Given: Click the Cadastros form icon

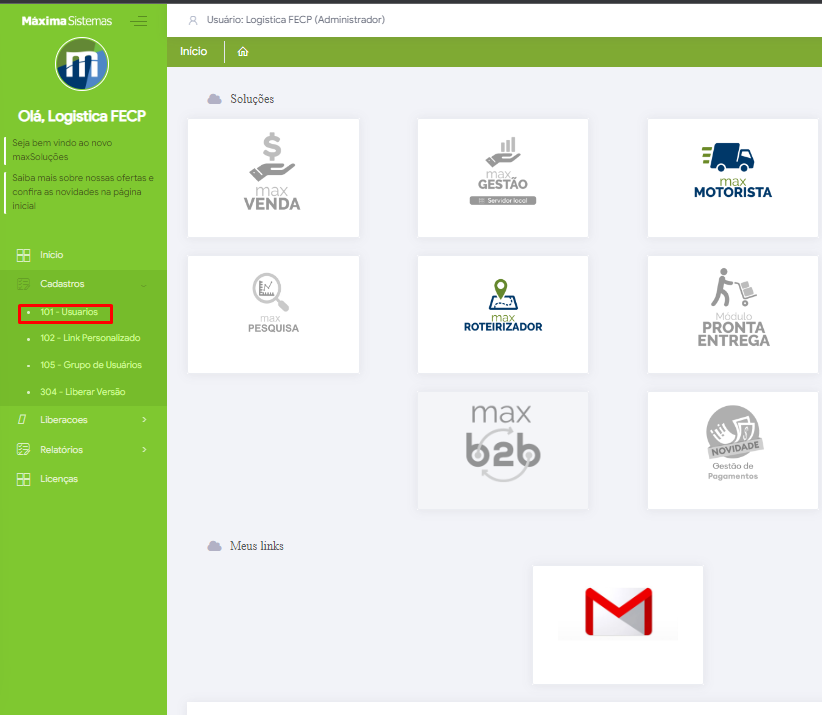Looking at the screenshot, I should pos(24,284).
